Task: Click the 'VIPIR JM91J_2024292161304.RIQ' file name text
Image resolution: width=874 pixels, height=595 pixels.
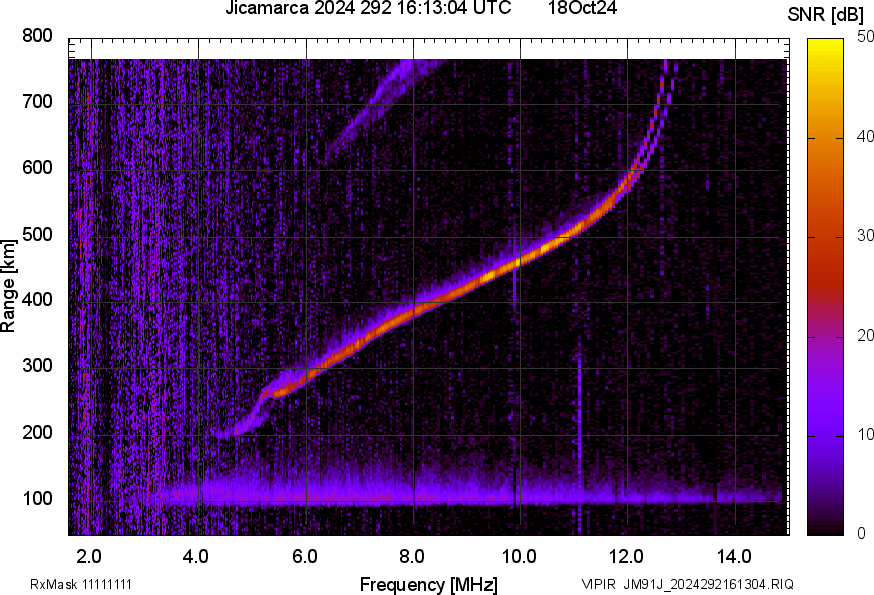Action: point(687,585)
